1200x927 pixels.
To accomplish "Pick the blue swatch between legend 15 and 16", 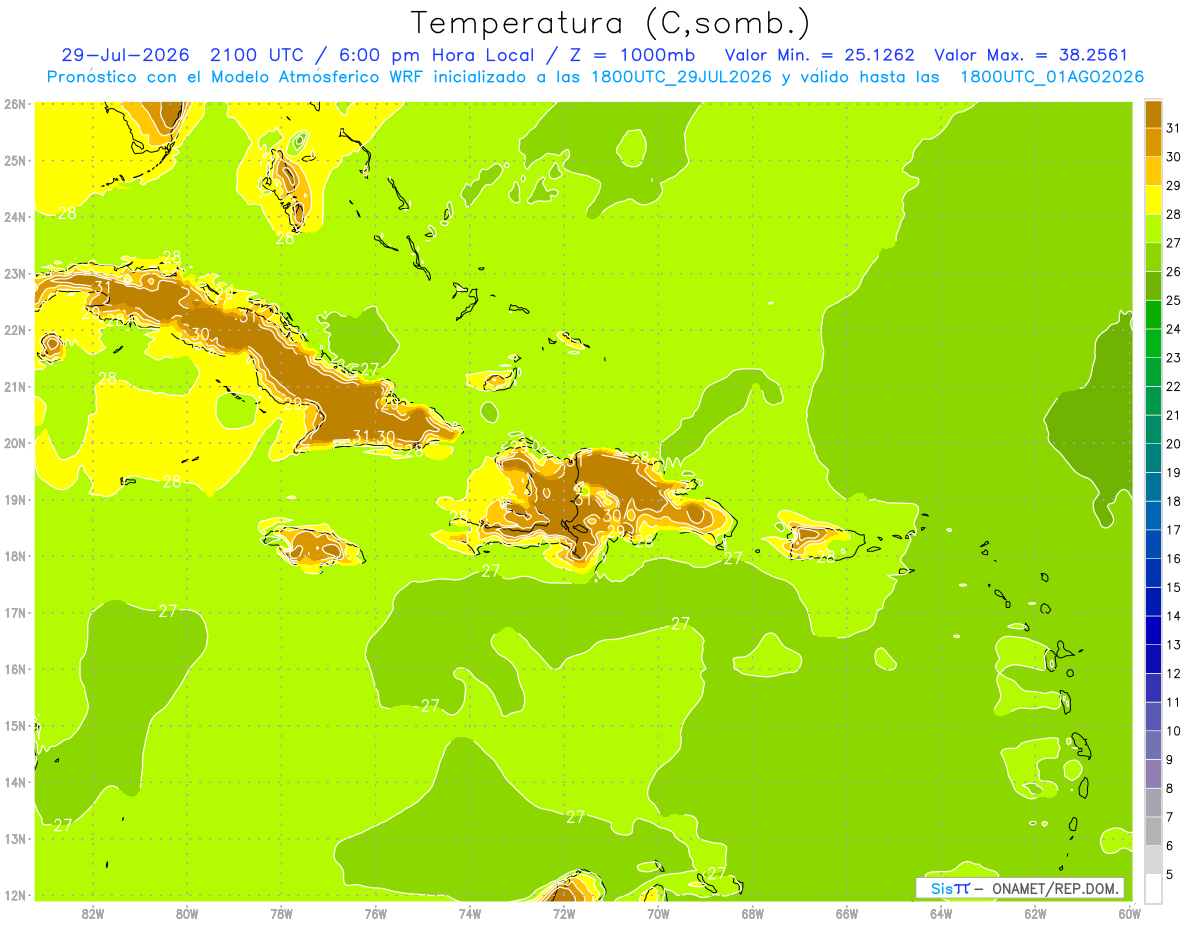I will pos(1153,572).
